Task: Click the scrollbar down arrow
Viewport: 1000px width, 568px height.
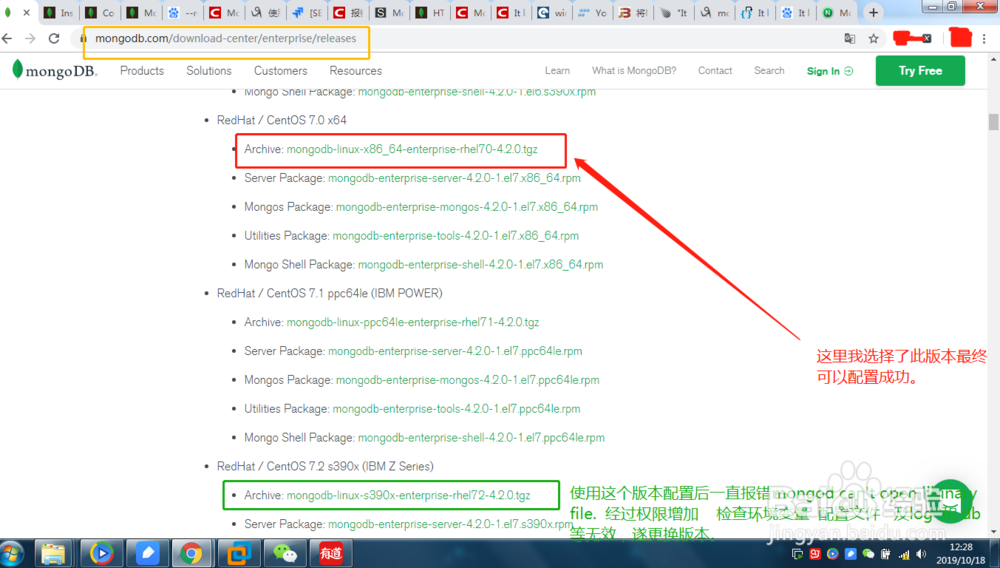Action: point(994,531)
